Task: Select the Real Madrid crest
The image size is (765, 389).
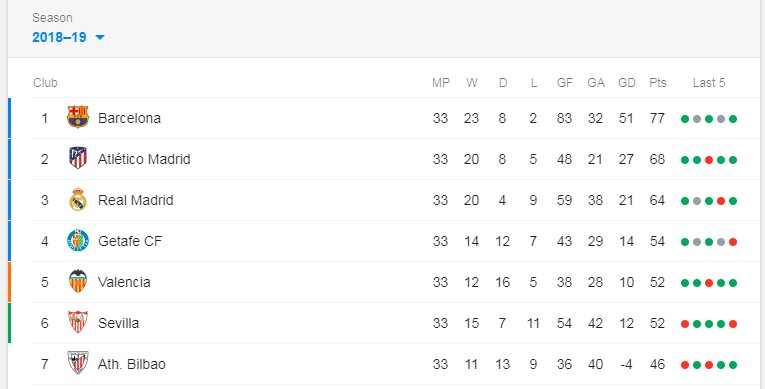Action: click(78, 200)
